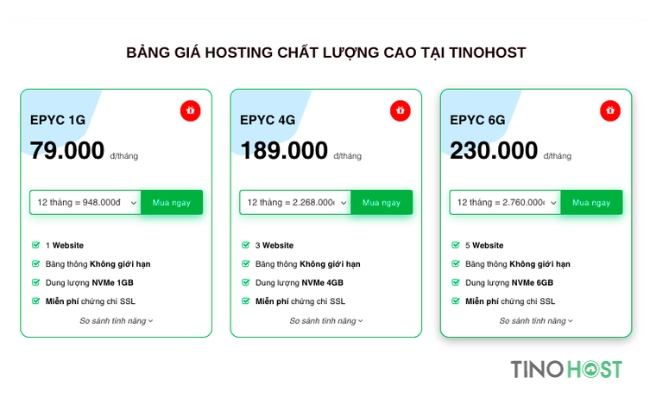650x400 pixels.
Task: Open the 12 tháng = 2.760.000 billing dropdown
Action: 505,202
